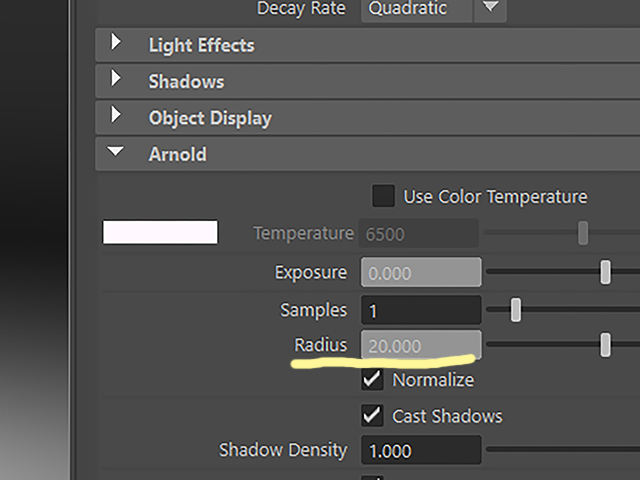
Task: Collapse the Arnold section
Action: pos(115,151)
